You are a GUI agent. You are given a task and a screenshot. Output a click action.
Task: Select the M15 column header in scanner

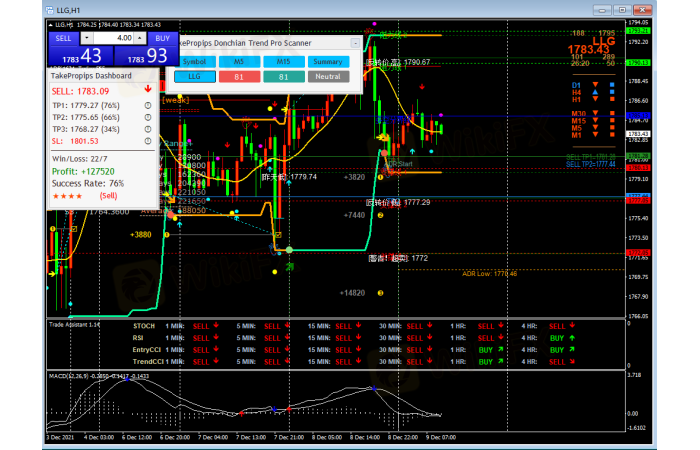[283, 61]
